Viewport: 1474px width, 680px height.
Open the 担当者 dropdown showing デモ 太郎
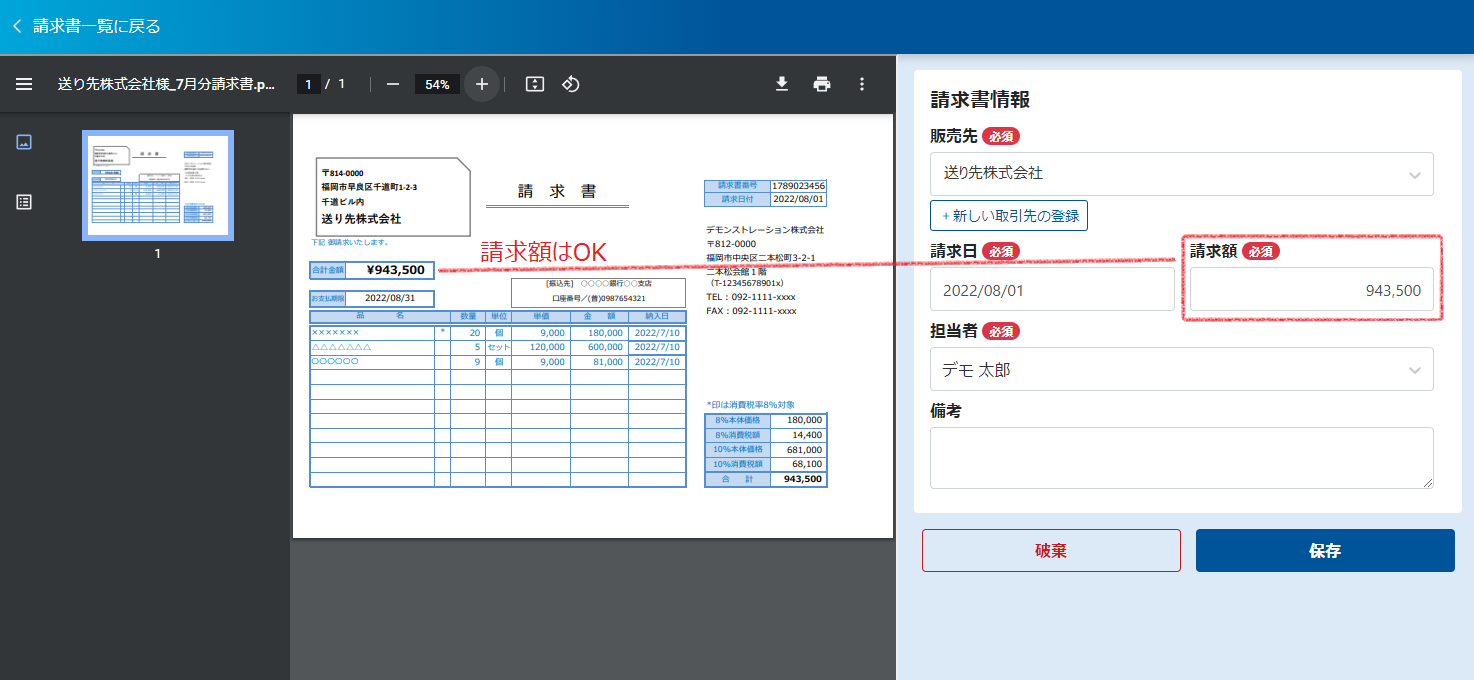(1181, 369)
